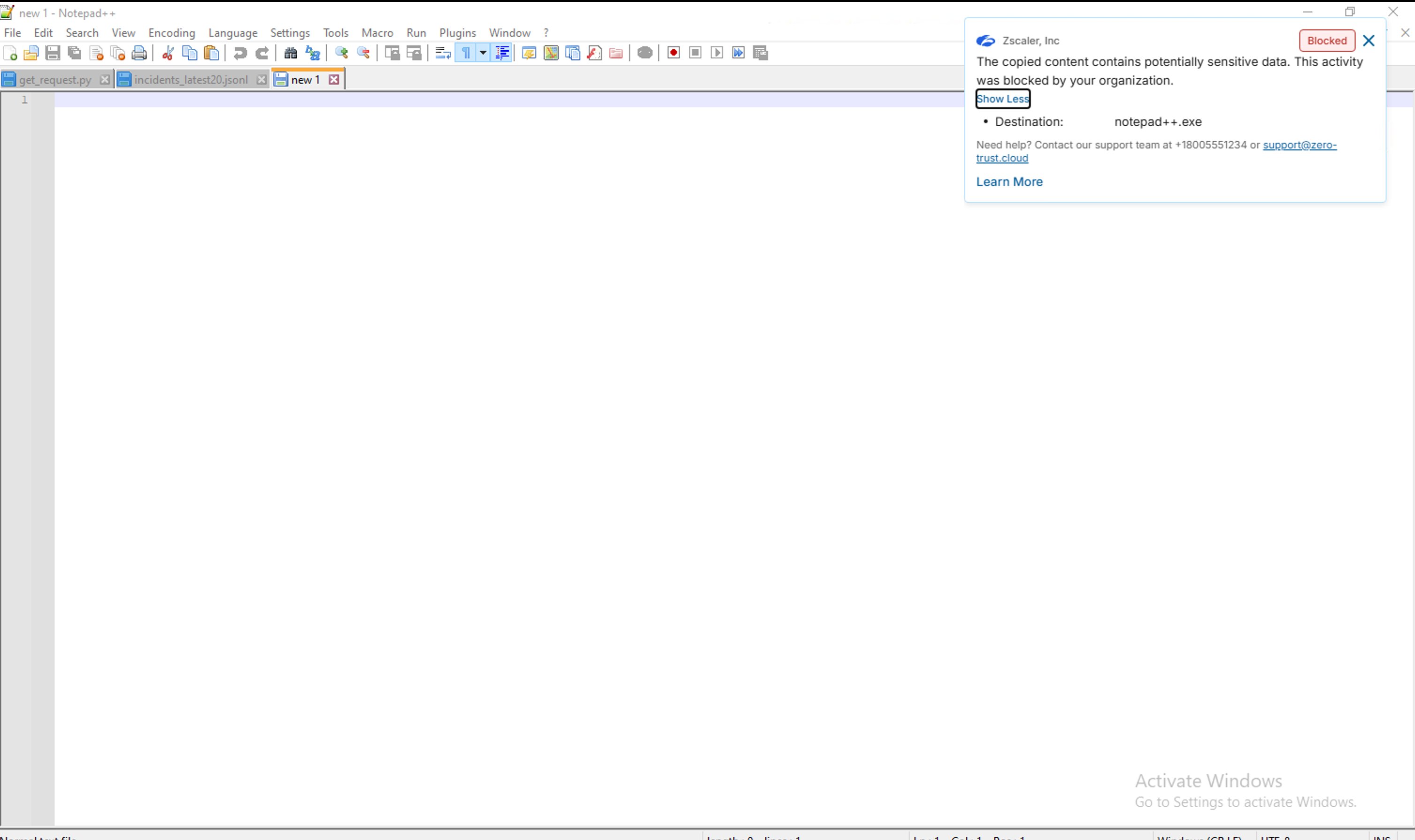
Task: Open the Search menu
Action: click(x=82, y=33)
